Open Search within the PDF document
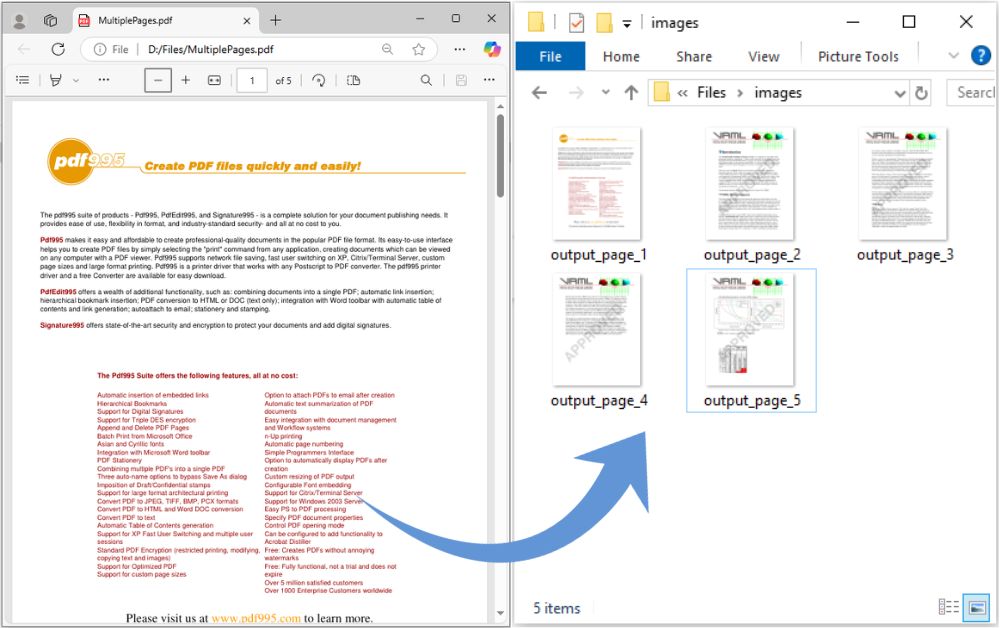The height and width of the screenshot is (628, 1000). coord(427,80)
